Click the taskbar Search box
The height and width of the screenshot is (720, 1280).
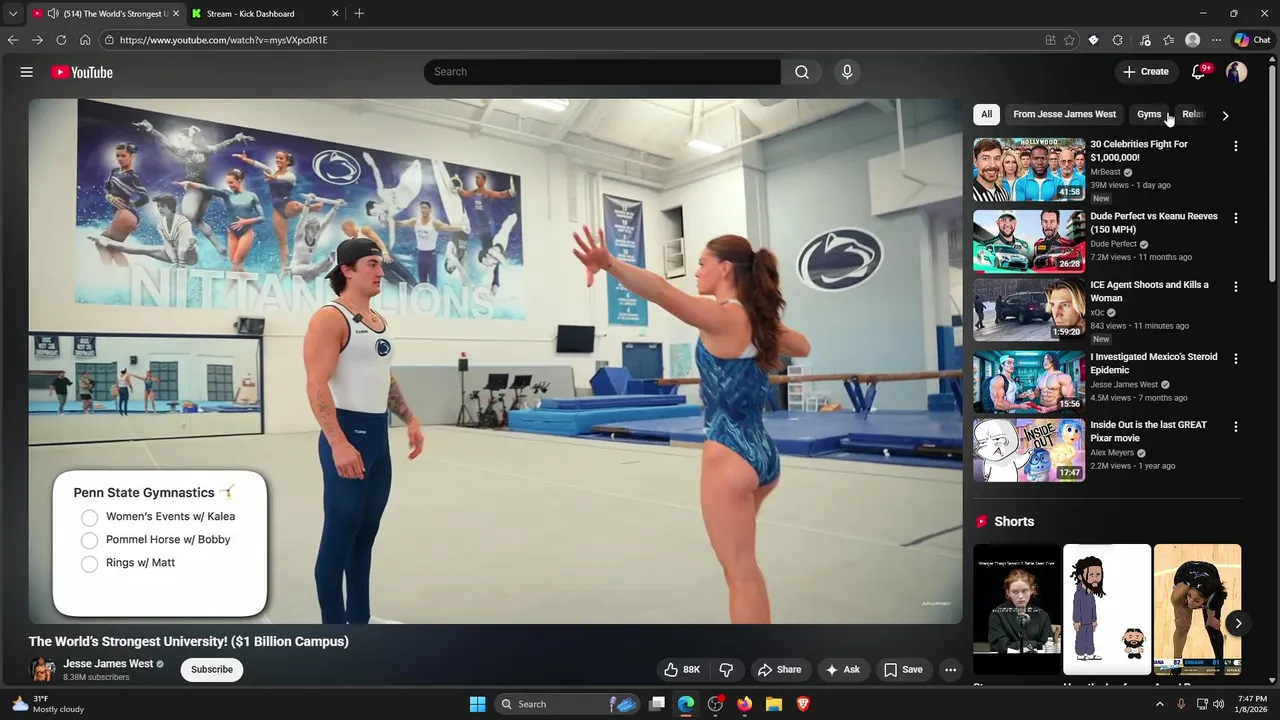click(x=566, y=704)
